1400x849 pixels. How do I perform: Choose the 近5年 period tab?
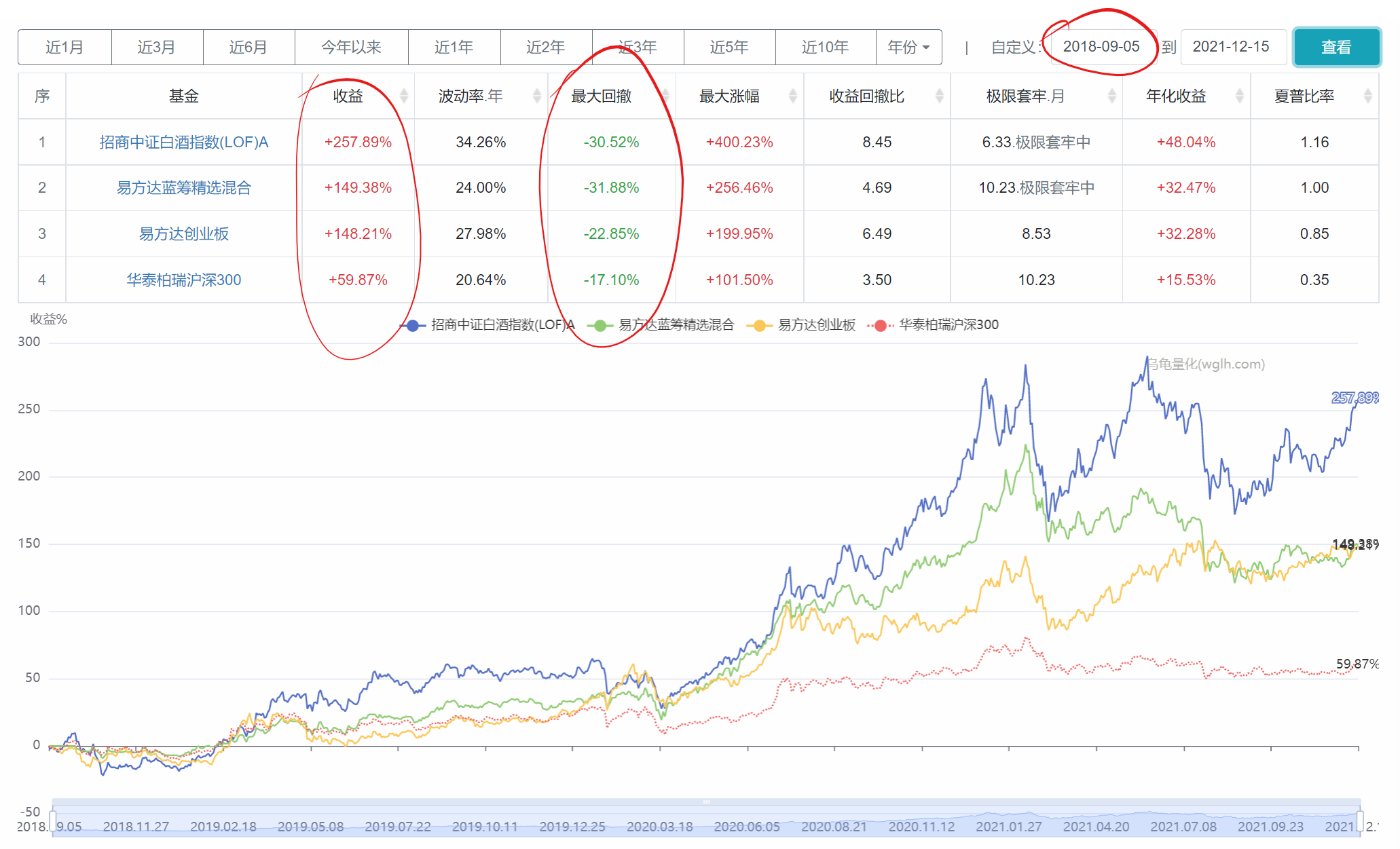729,48
